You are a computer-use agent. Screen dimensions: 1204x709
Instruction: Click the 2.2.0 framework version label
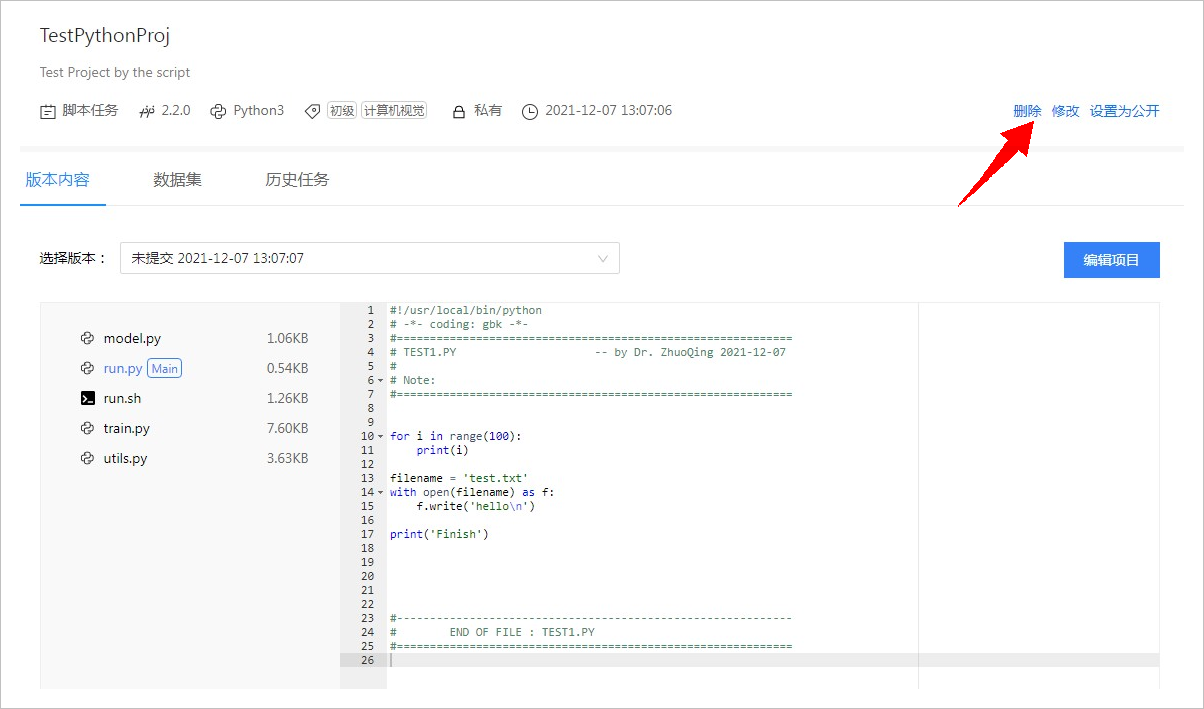[176, 111]
